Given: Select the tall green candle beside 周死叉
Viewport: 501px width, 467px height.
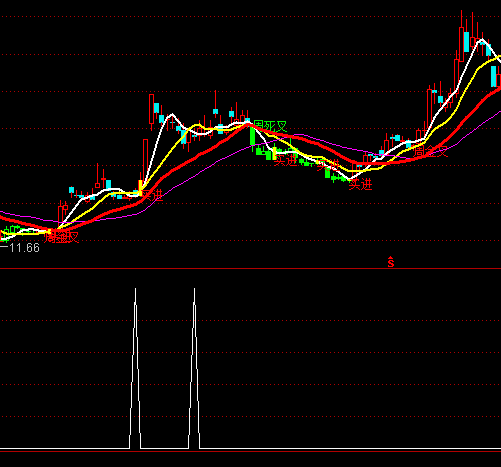Looking at the screenshot, I should coord(253,135).
